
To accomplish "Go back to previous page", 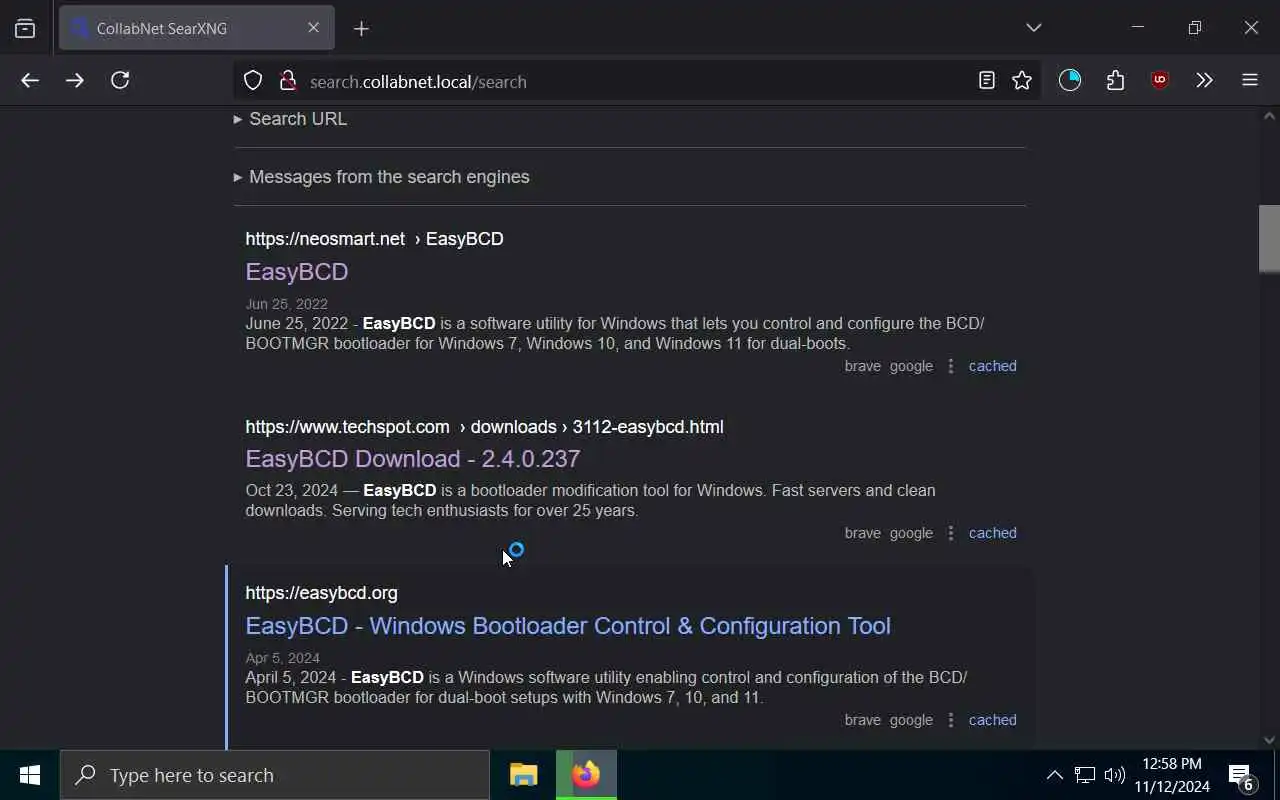I will click(30, 81).
